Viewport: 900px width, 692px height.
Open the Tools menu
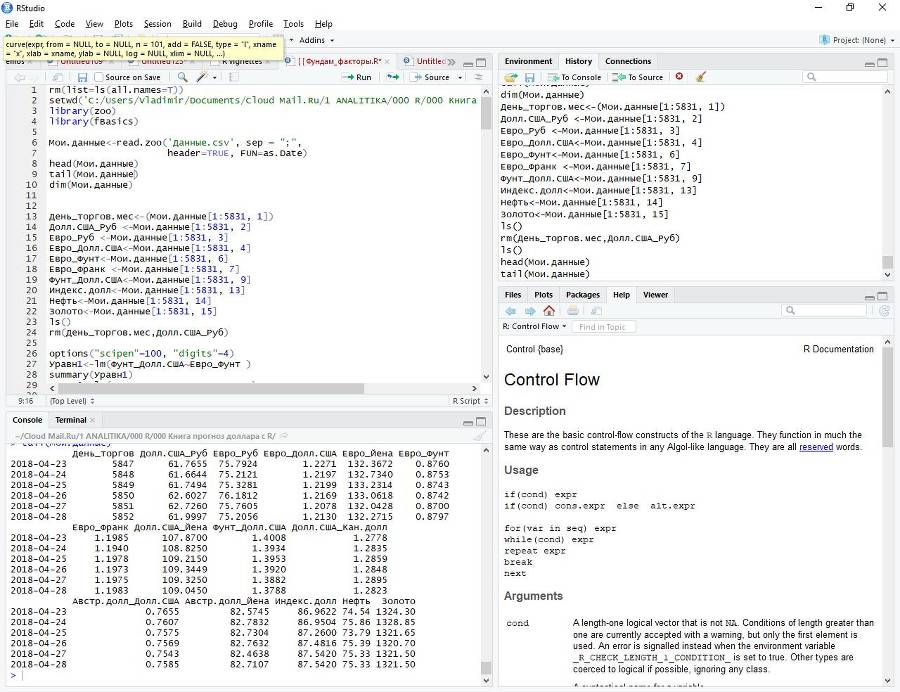coord(293,24)
